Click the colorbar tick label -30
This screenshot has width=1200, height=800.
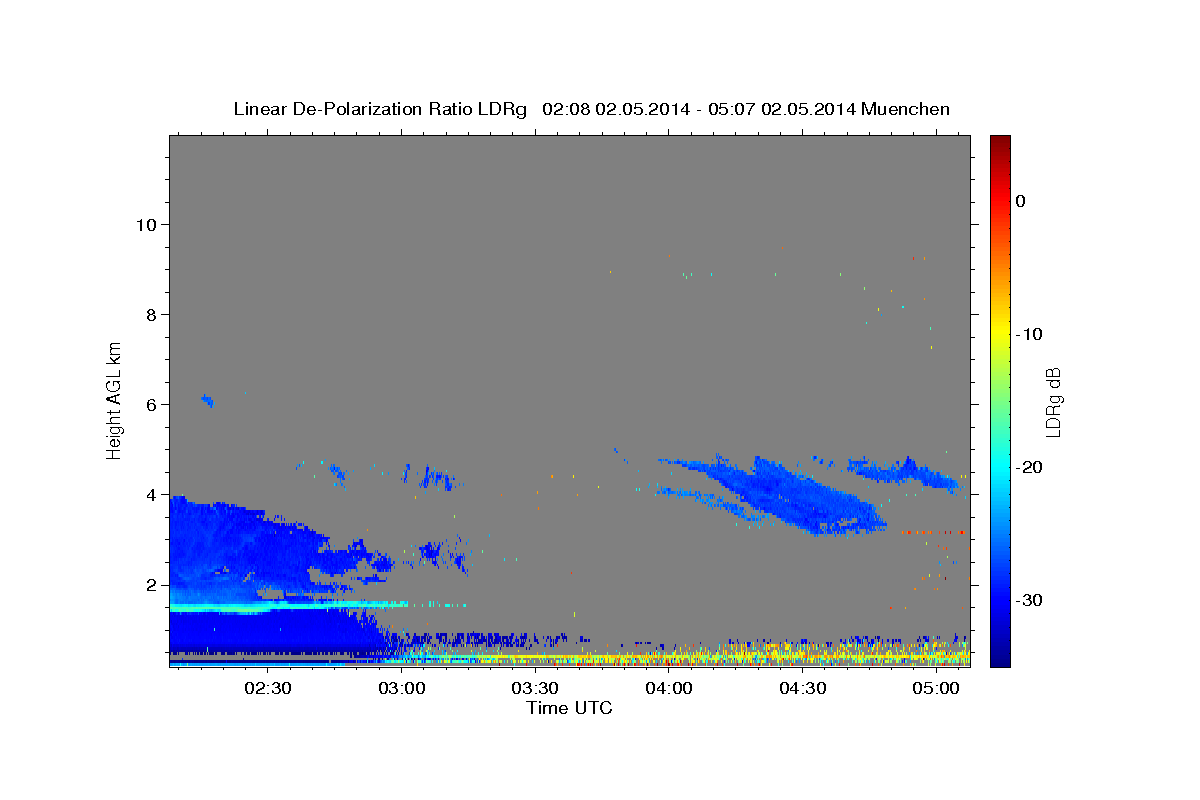point(1030,600)
